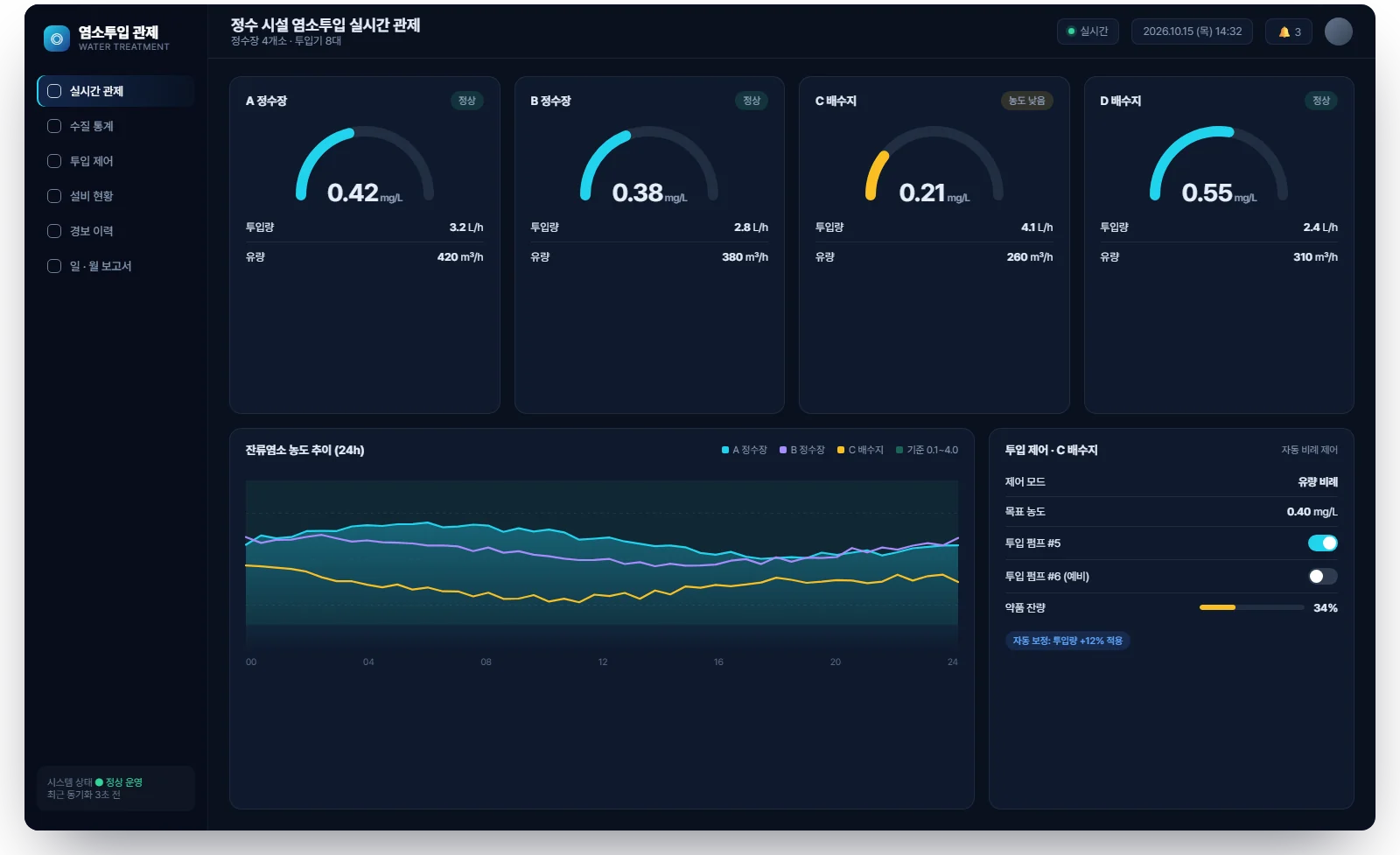Viewport: 1400px width, 855px height.
Task: Turn off 투입 펌프 #5 switch
Action: [1323, 543]
